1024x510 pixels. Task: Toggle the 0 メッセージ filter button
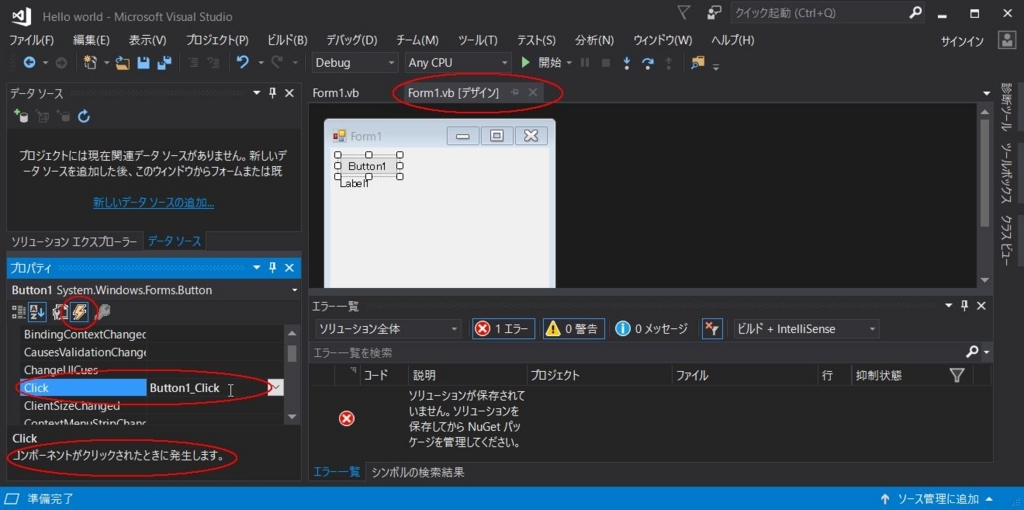pyautogui.click(x=652, y=329)
